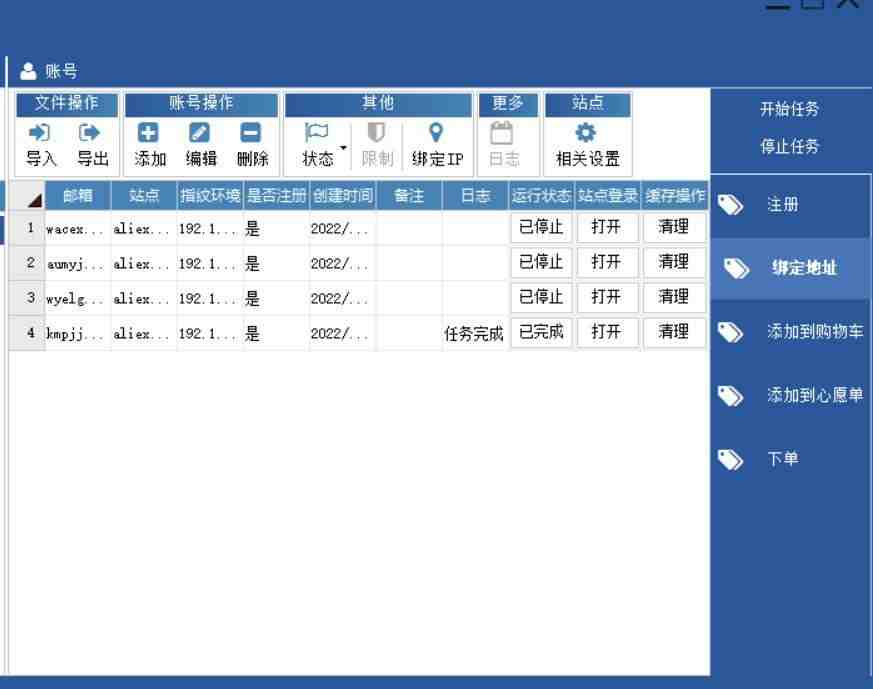Image resolution: width=873 pixels, height=689 pixels.
Task: Click the 删除 delete account icon
Action: pyautogui.click(x=250, y=132)
